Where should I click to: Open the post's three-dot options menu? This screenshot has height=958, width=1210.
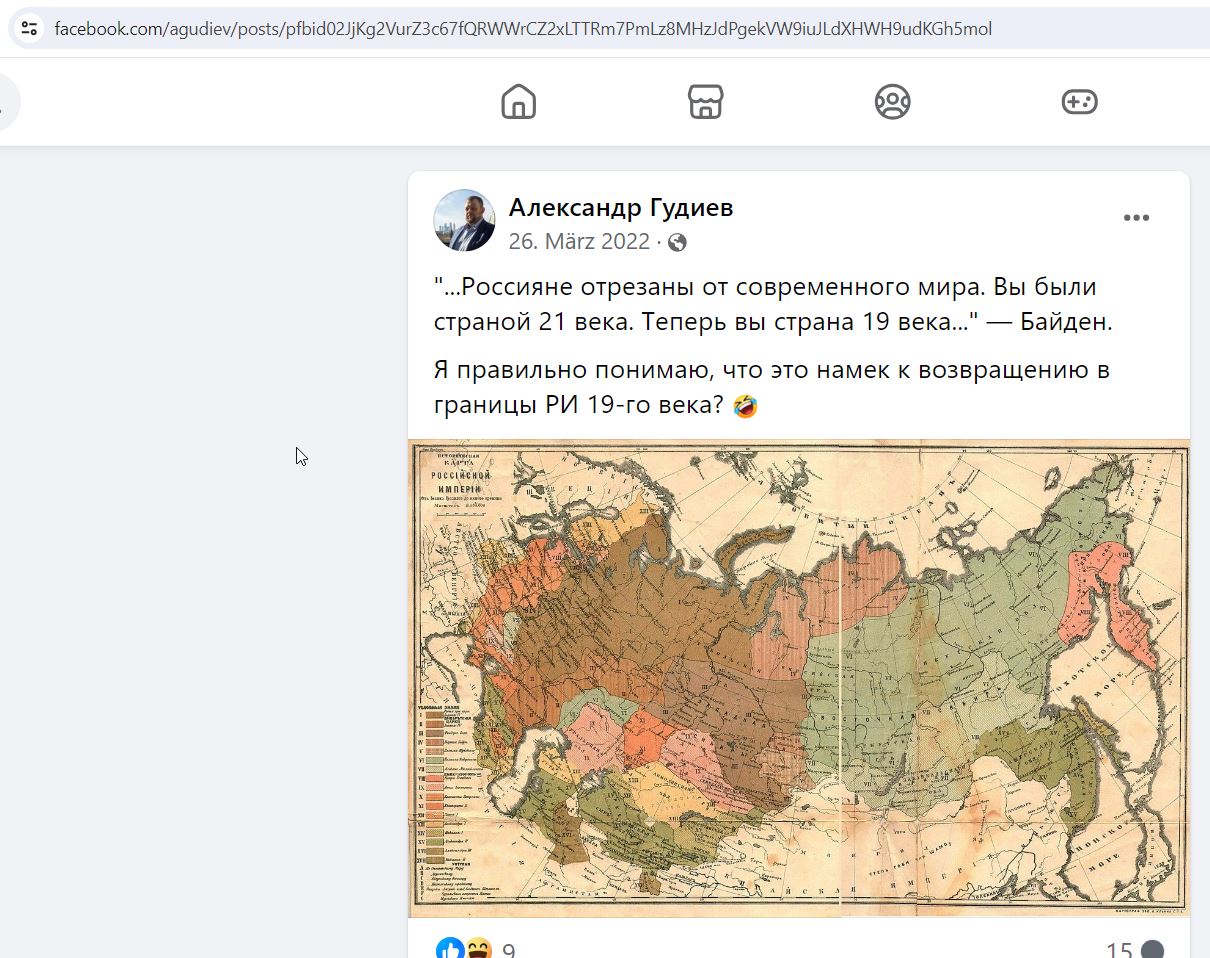tap(1136, 218)
